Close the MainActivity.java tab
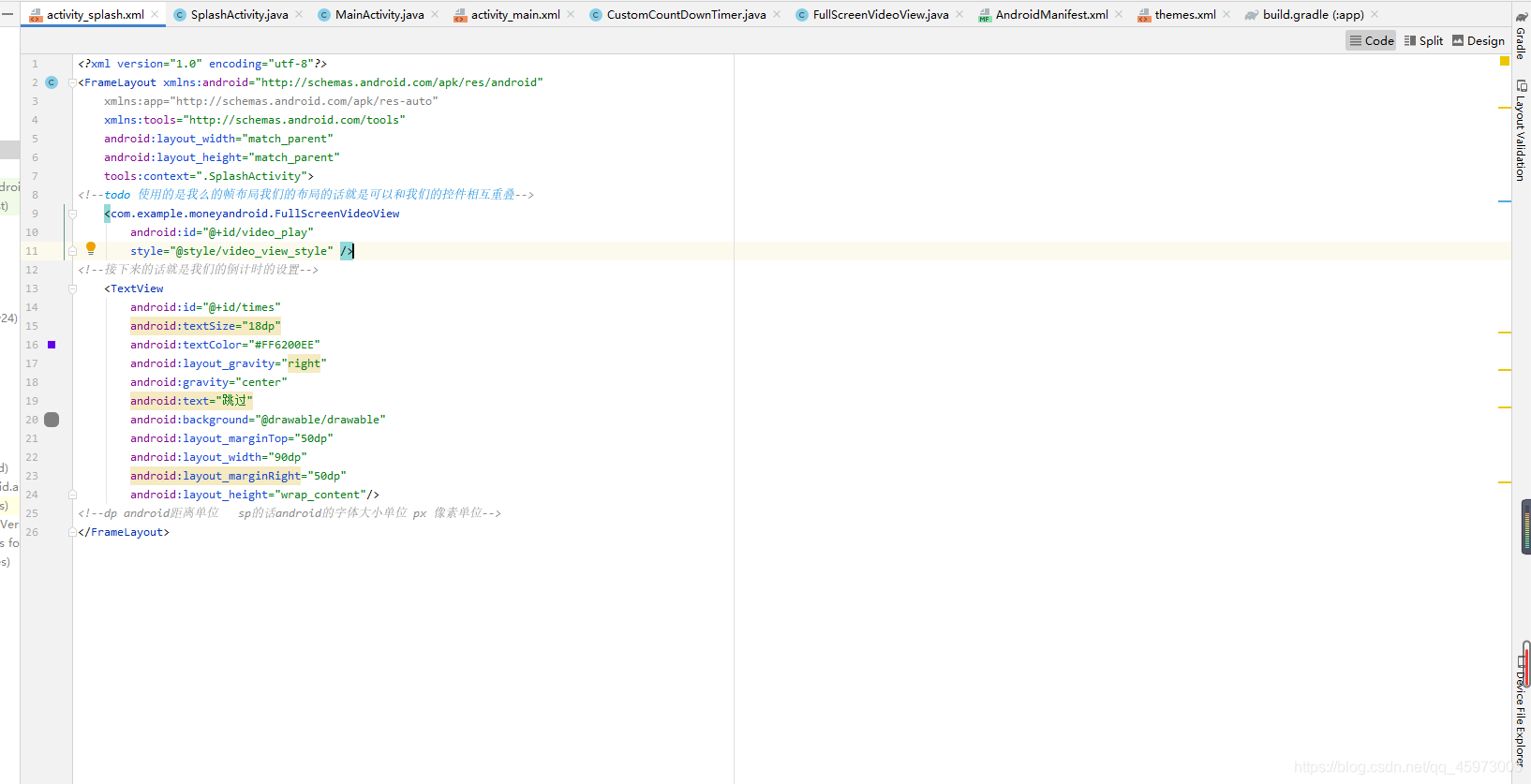 click(435, 14)
